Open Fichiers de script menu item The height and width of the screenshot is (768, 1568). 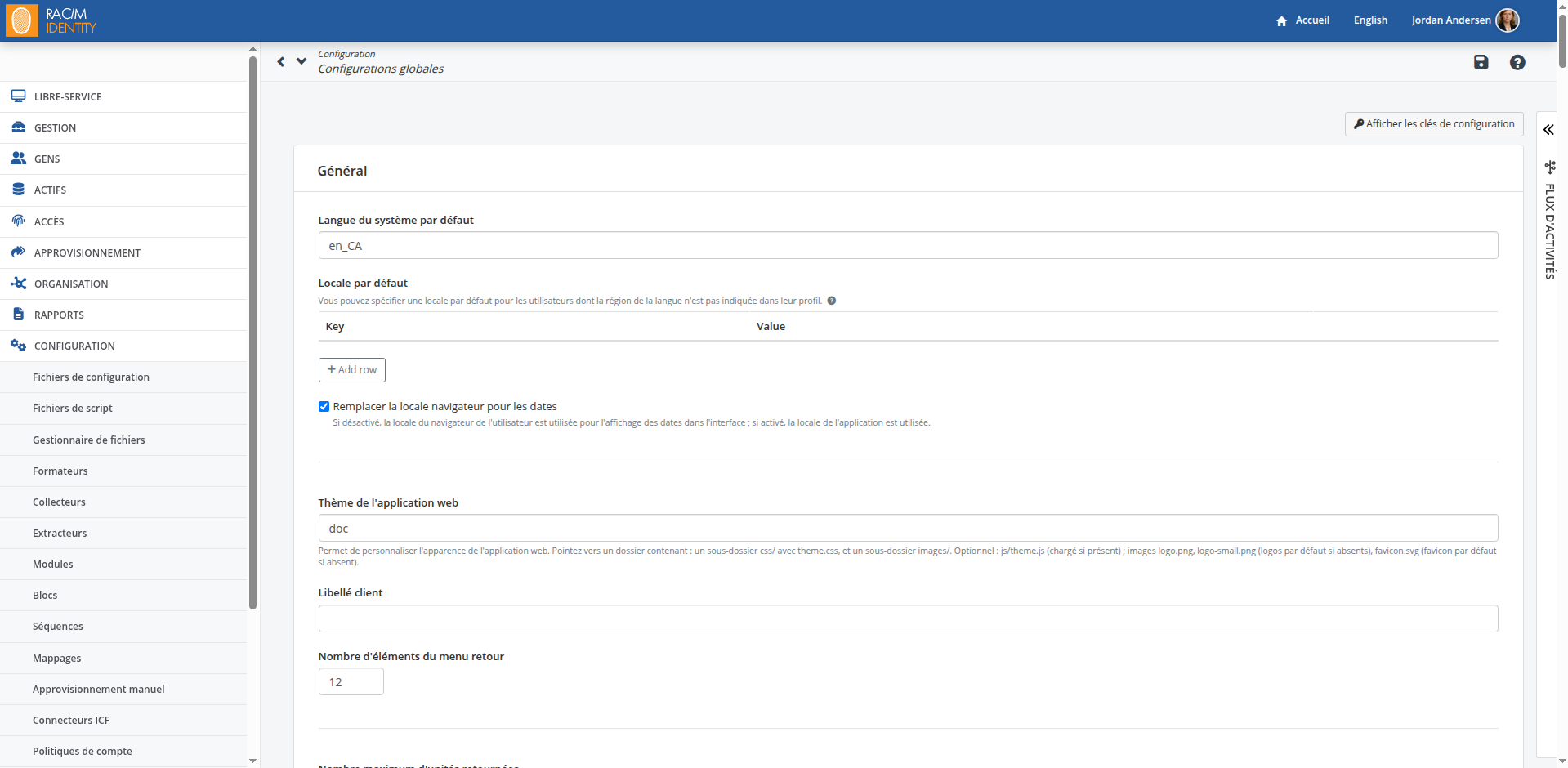73,409
